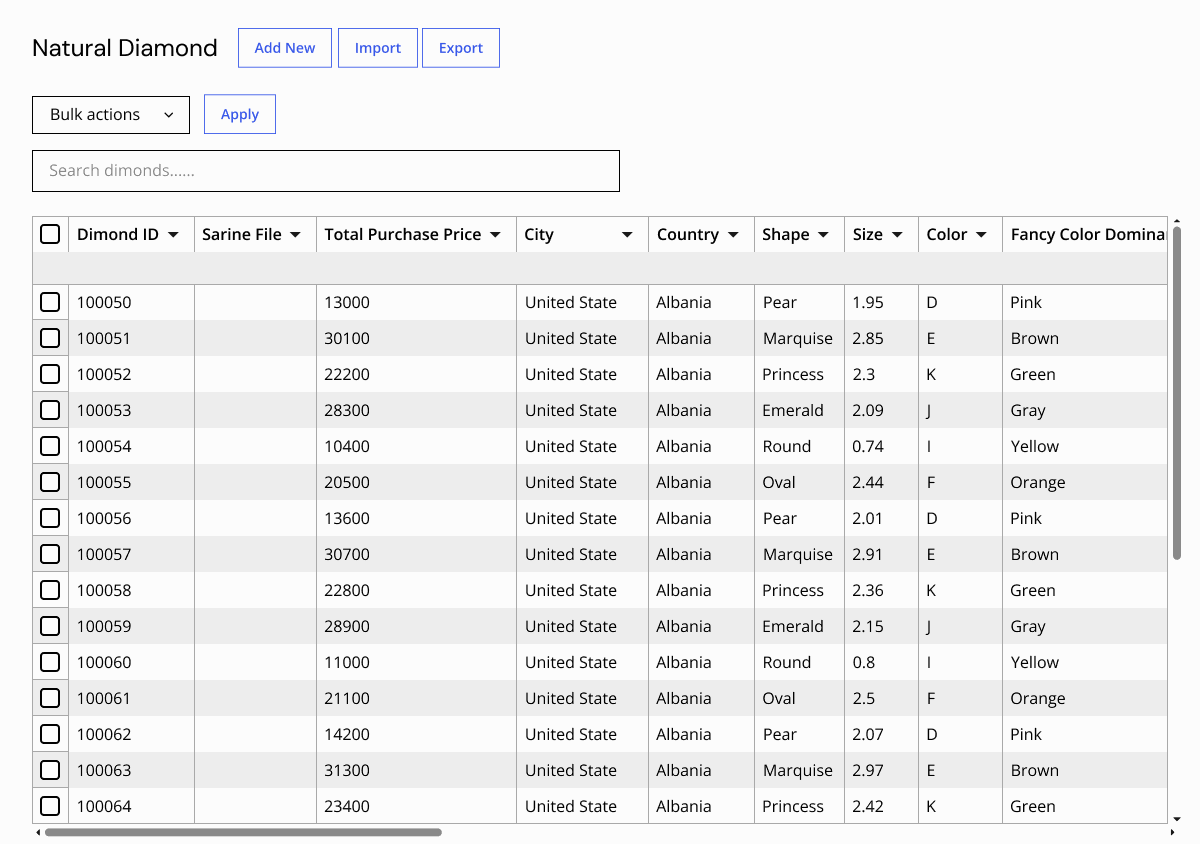Click the purchase price 31300 cell

click(416, 770)
